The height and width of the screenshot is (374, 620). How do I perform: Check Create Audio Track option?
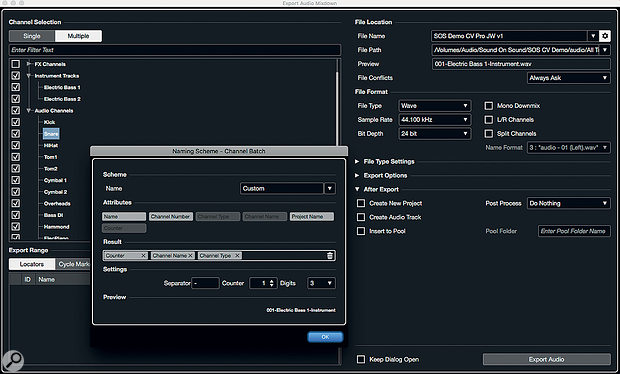coord(361,217)
